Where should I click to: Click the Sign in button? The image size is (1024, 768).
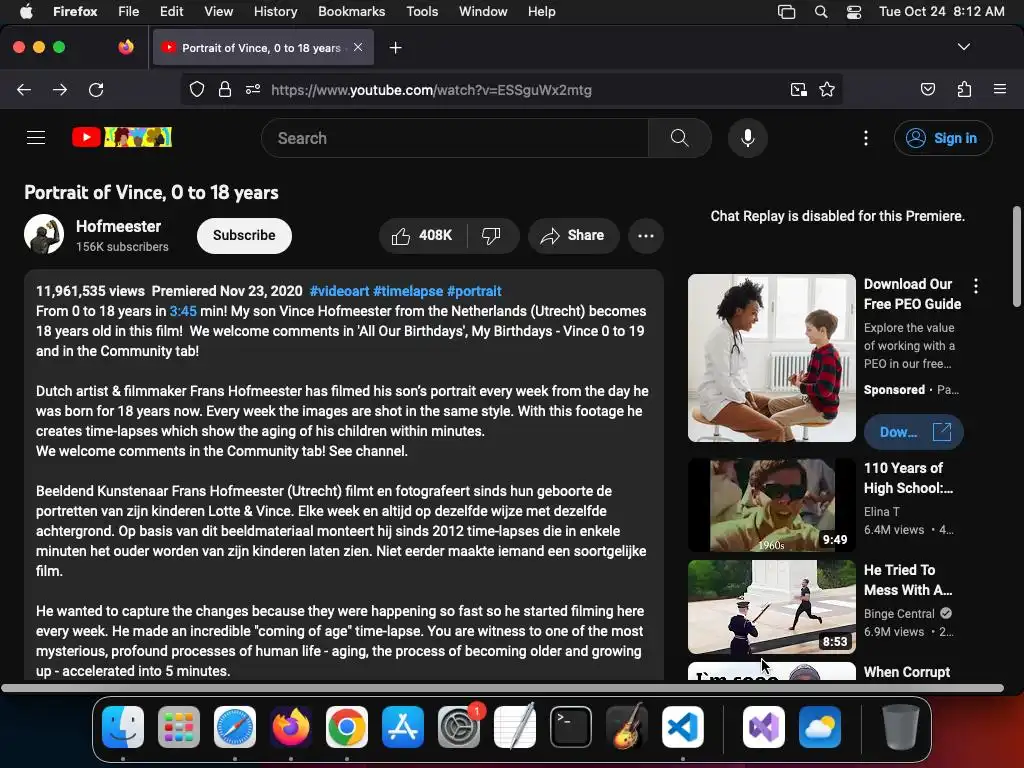(x=943, y=138)
